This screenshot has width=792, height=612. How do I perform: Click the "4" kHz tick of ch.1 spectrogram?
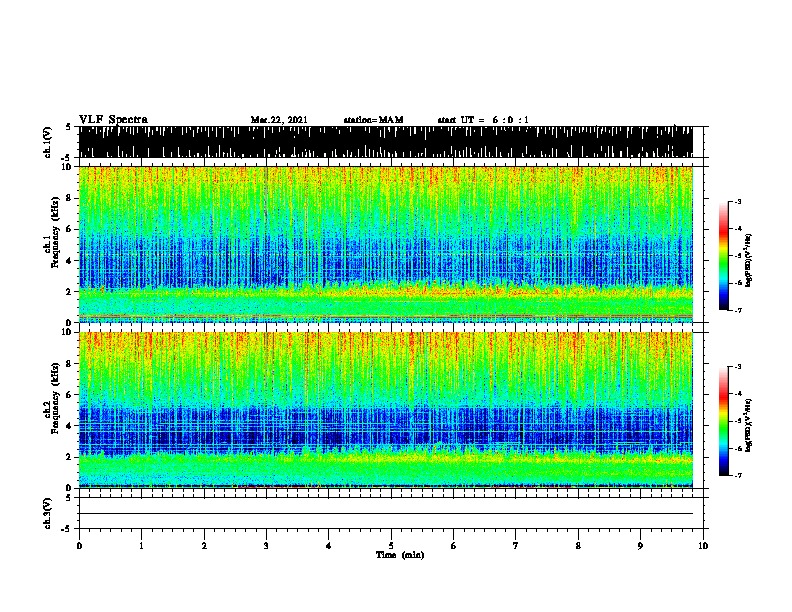pyautogui.click(x=69, y=261)
